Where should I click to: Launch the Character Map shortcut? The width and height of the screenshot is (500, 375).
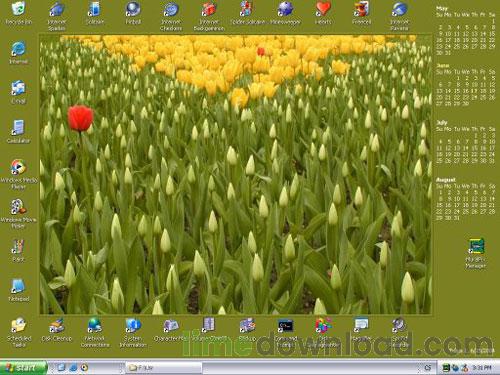[x=170, y=329]
